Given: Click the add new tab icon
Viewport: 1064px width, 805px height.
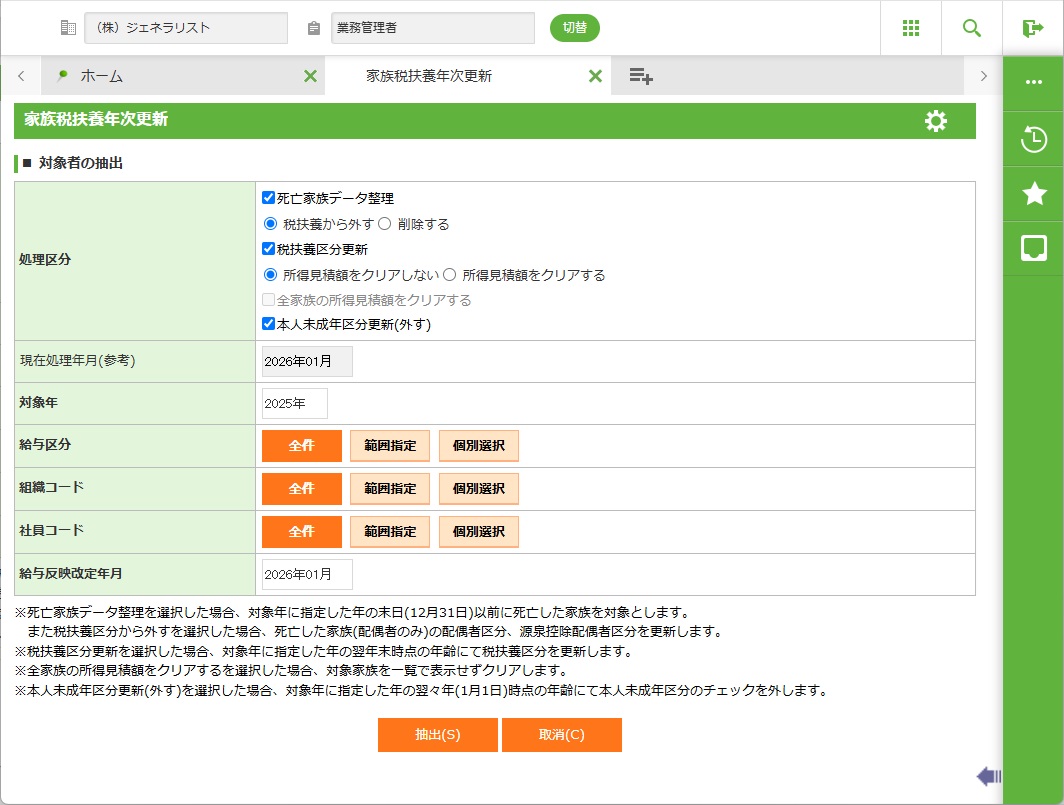Looking at the screenshot, I should 641,76.
